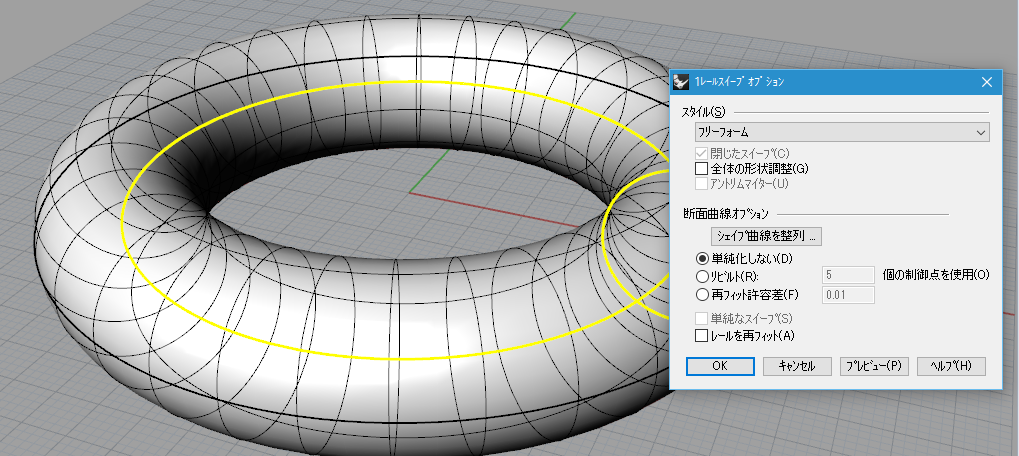1019x456 pixels.
Task: Click the キャンセル button
Action: click(797, 366)
